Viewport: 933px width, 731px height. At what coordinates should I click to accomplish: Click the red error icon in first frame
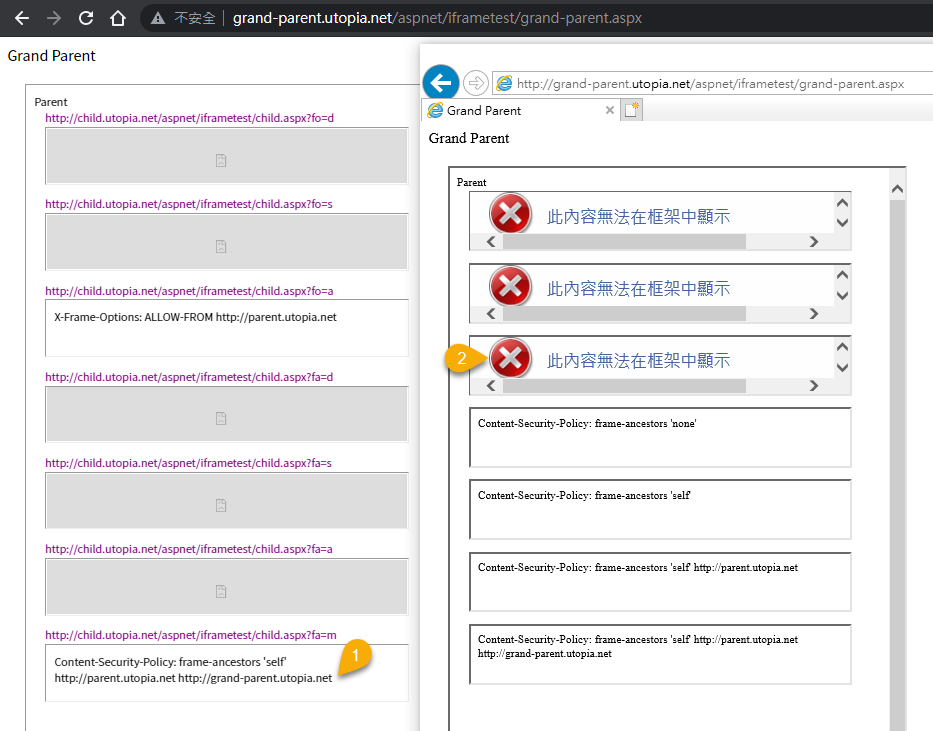tap(510, 214)
